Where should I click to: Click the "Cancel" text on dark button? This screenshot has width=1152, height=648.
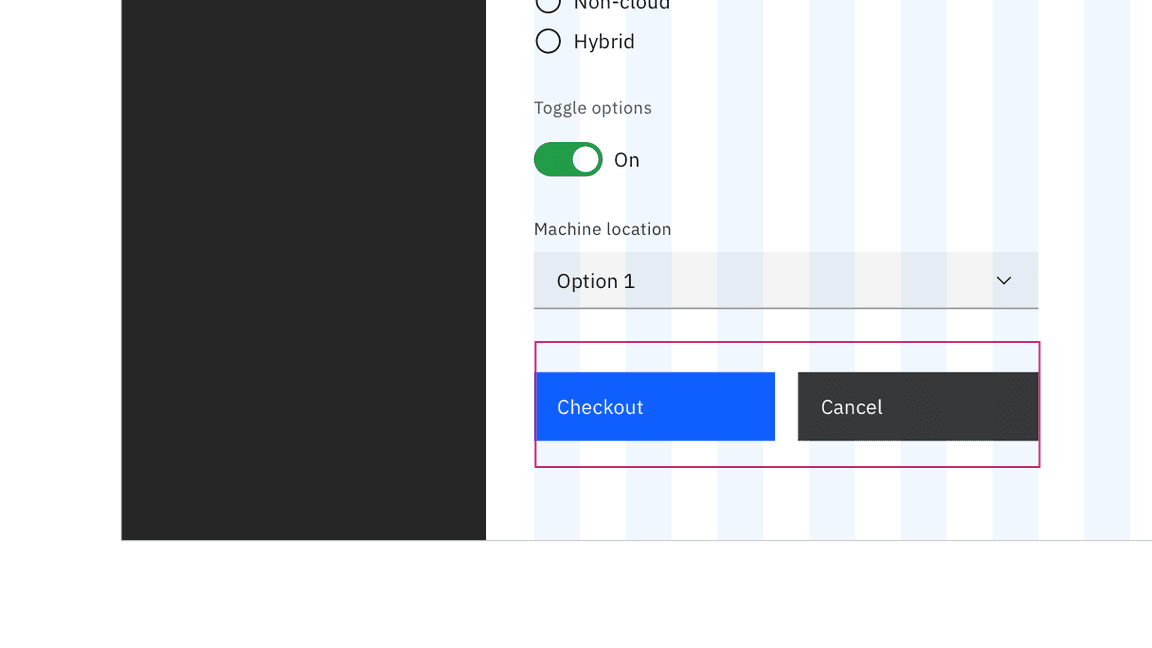(852, 407)
